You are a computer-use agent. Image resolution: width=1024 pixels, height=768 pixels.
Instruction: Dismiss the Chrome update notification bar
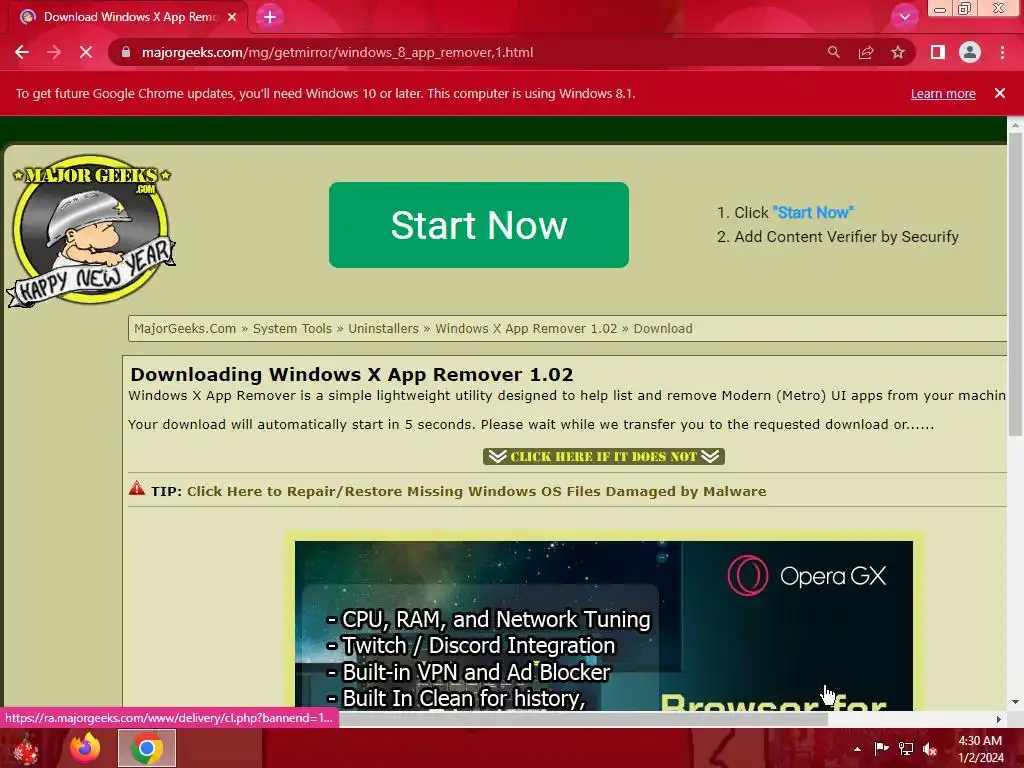1000,93
